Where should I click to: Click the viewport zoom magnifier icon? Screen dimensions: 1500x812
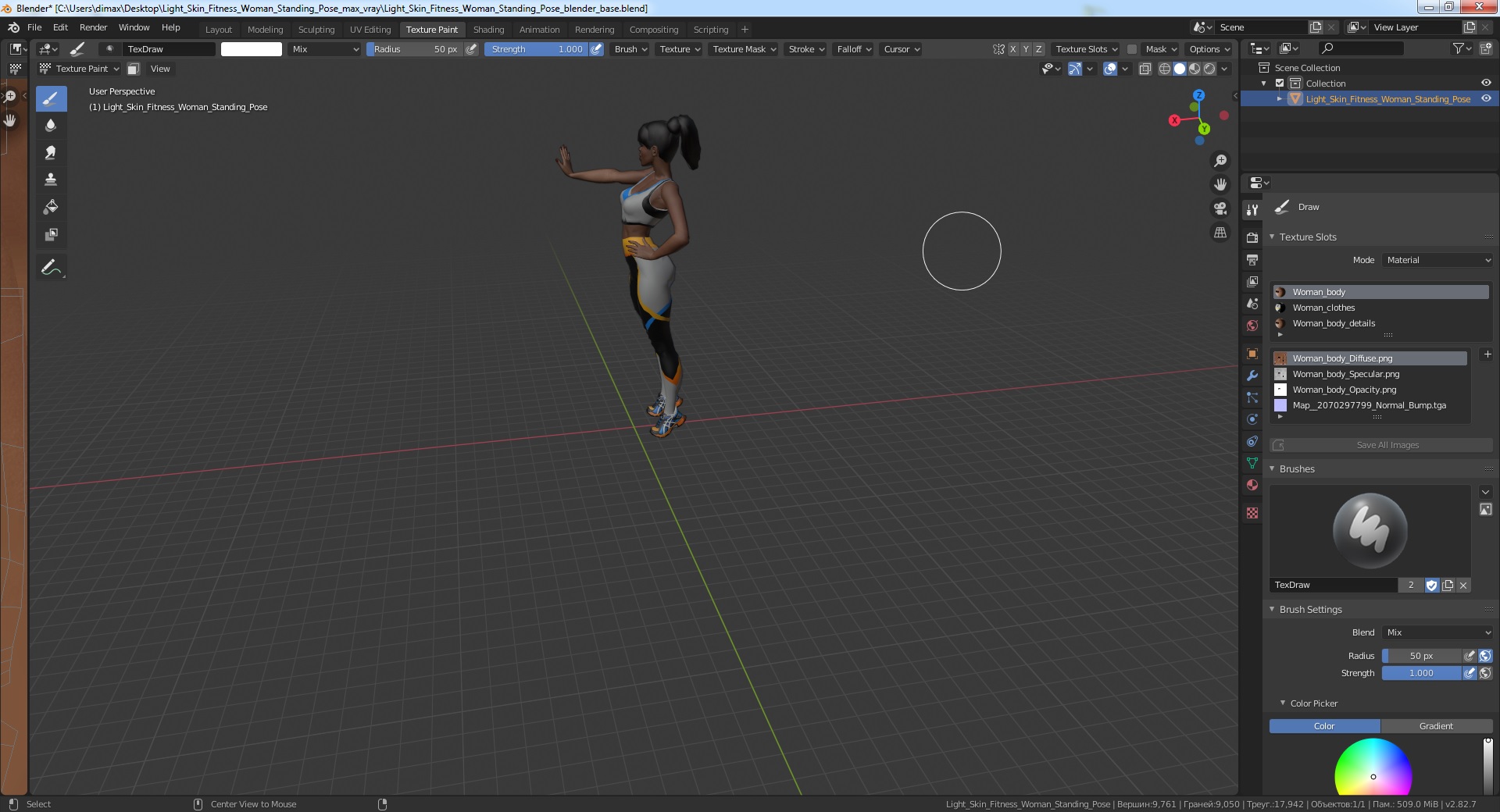click(x=1220, y=161)
